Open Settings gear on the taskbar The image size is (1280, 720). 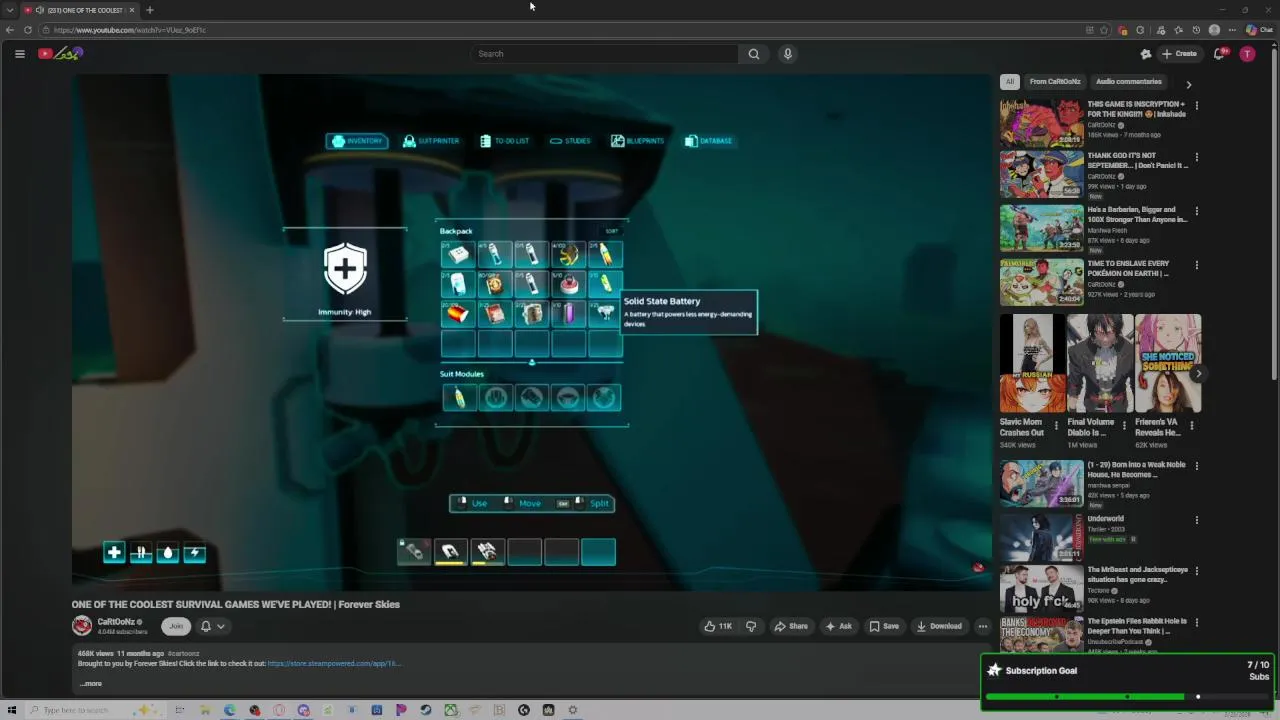[573, 710]
